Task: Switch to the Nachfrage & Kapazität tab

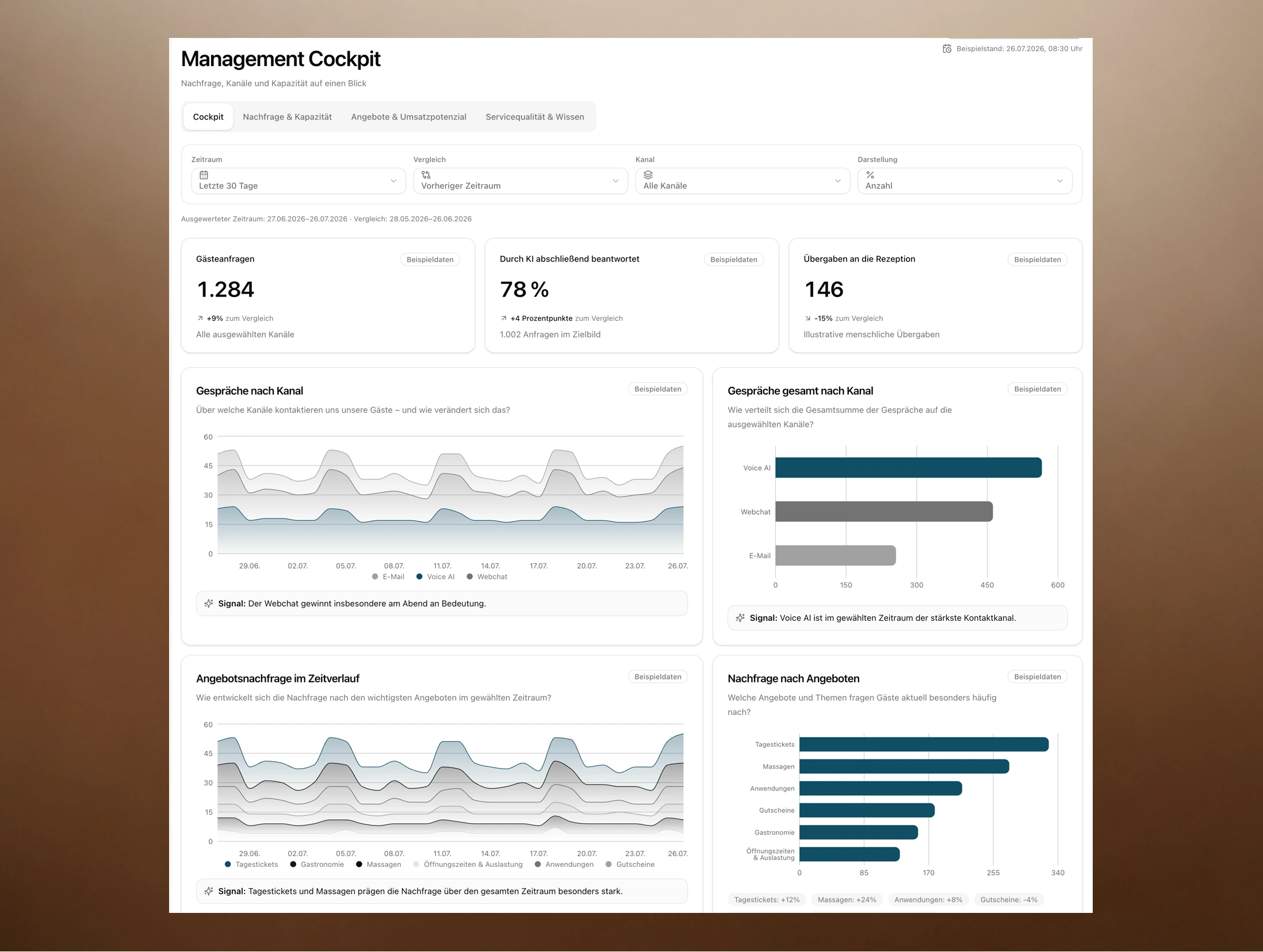Action: [287, 117]
